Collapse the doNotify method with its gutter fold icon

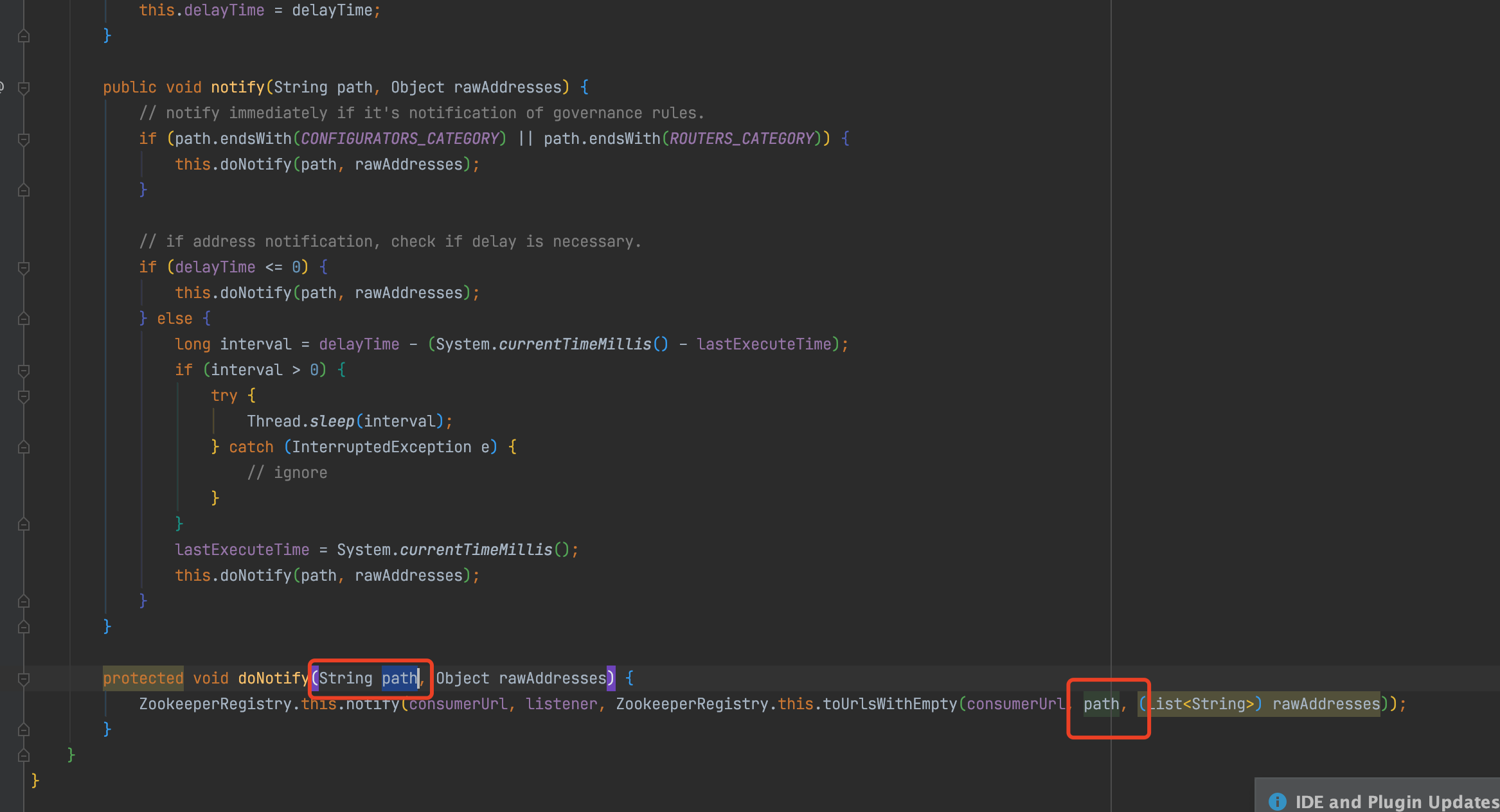coord(24,678)
